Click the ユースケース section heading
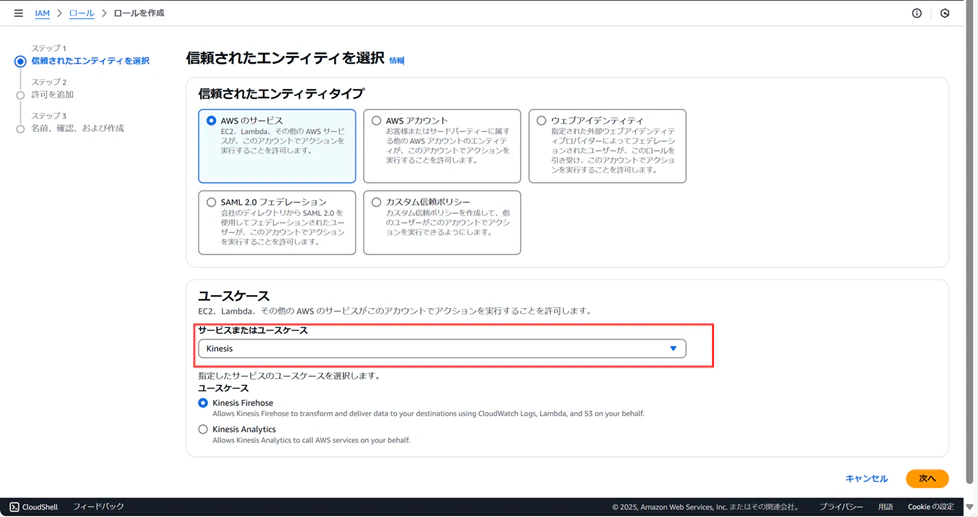Image resolution: width=978 pixels, height=517 pixels. [x=234, y=296]
